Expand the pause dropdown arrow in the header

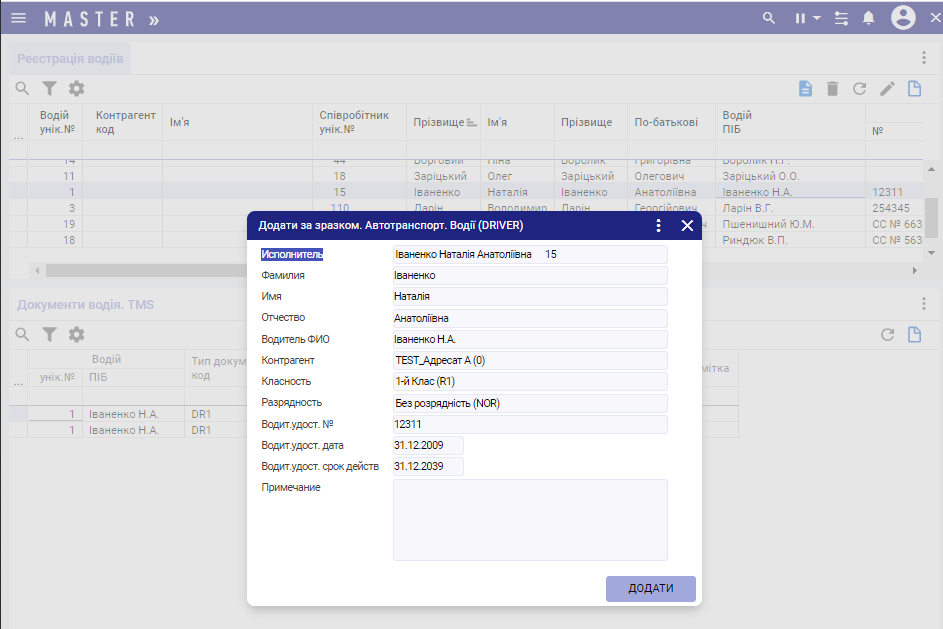[x=817, y=18]
